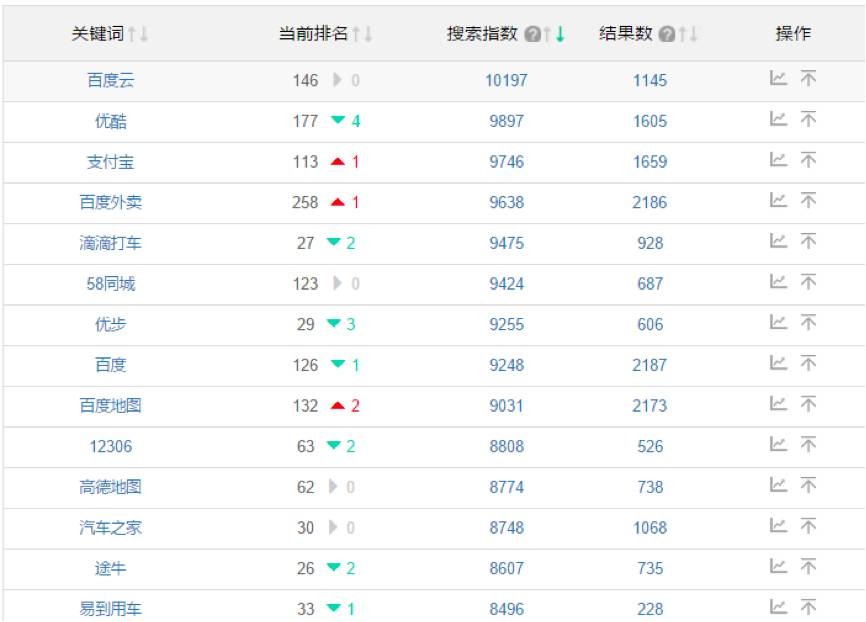Click result count 2187
This screenshot has height=622, width=866.
(650, 365)
